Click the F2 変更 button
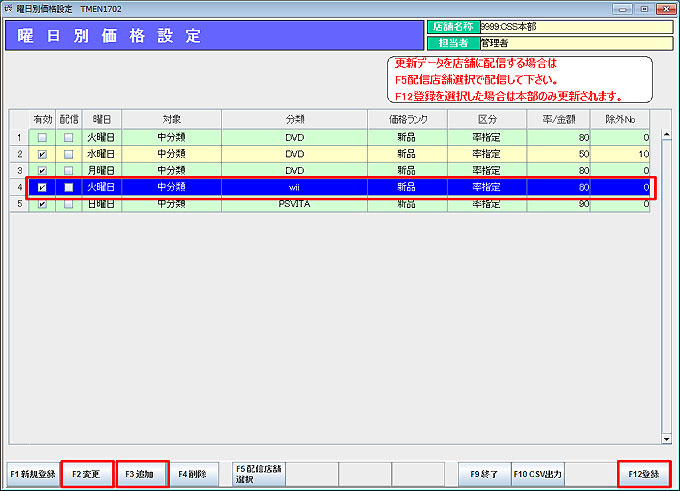The width and height of the screenshot is (680, 491). point(87,473)
